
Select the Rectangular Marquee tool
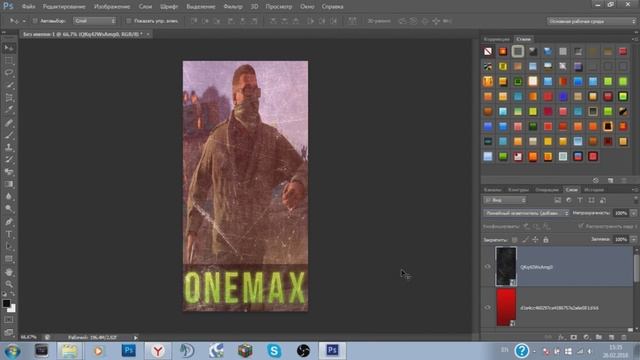[x=9, y=61]
